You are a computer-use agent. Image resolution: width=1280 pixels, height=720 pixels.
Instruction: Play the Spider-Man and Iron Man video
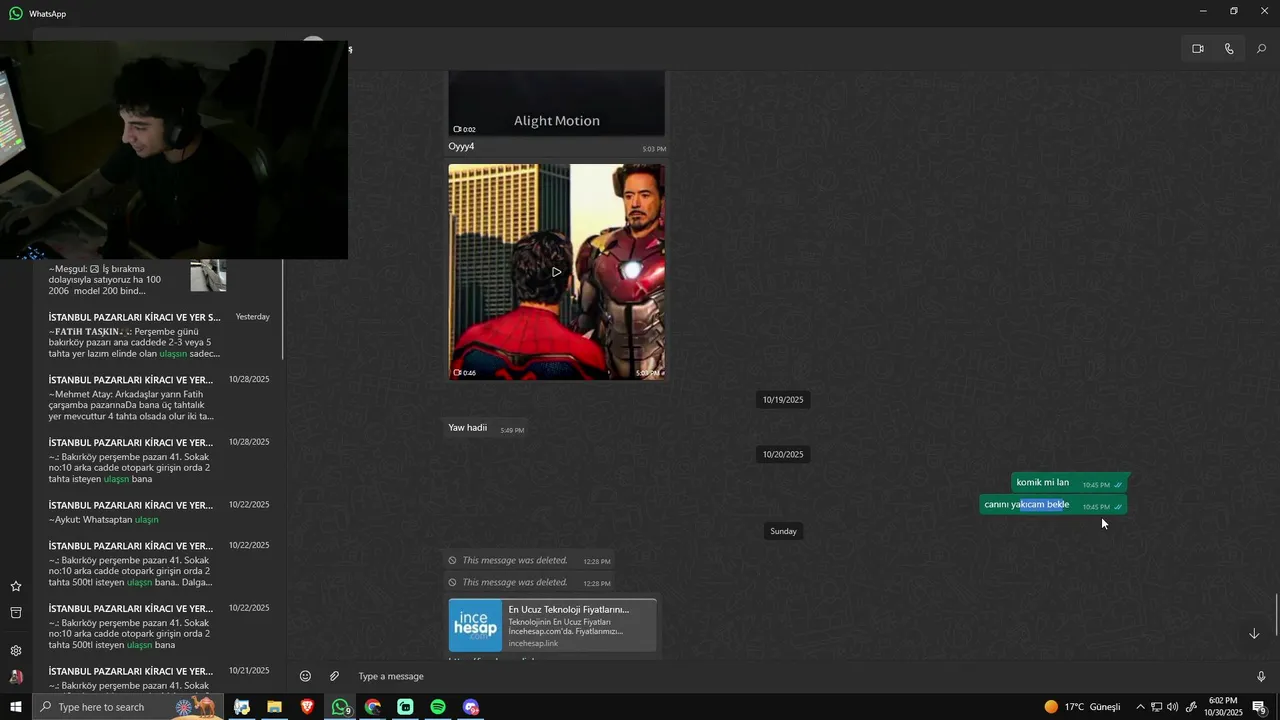[557, 272]
